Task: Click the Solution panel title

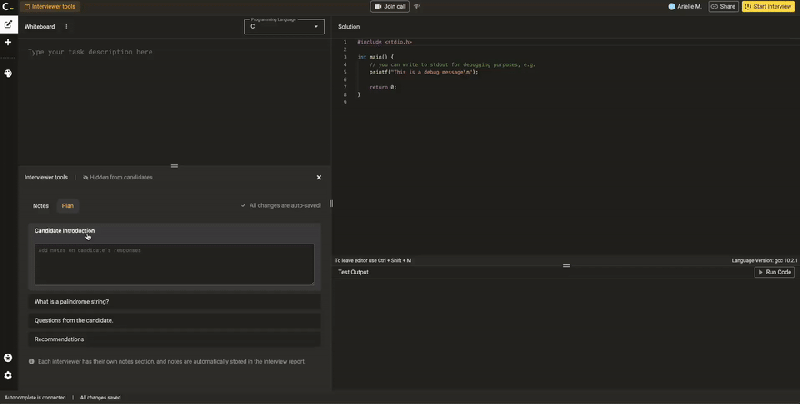Action: point(349,27)
